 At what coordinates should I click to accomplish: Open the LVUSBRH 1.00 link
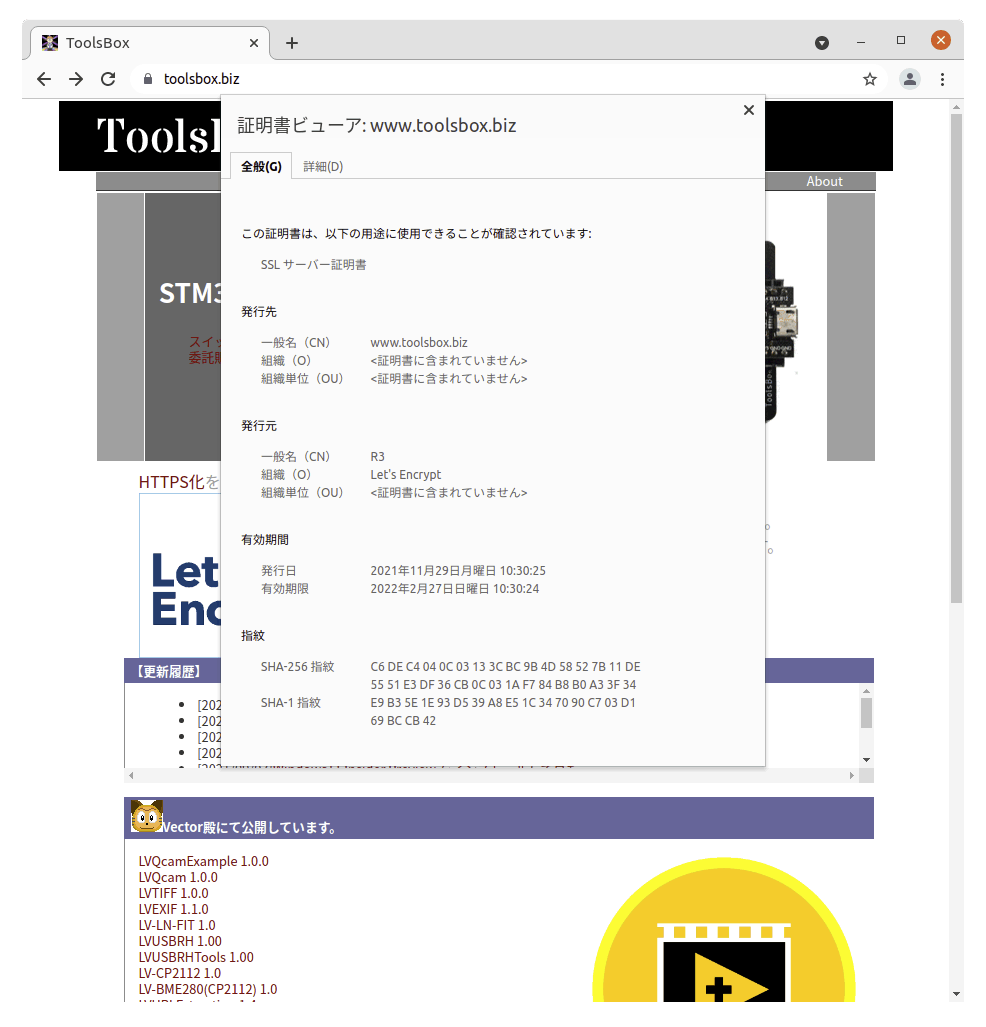[180, 941]
